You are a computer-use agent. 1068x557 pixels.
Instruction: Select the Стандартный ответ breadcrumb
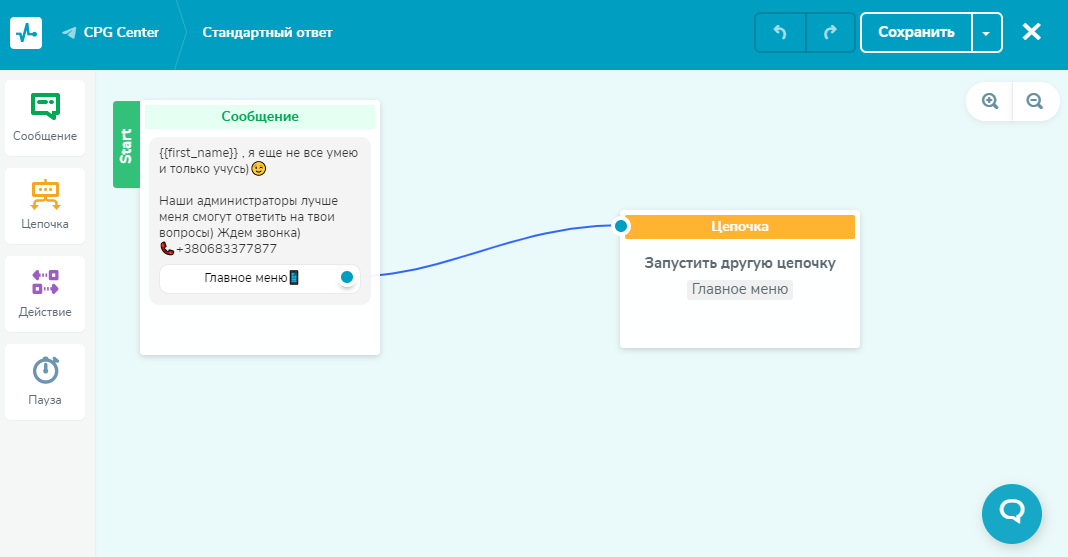[267, 32]
